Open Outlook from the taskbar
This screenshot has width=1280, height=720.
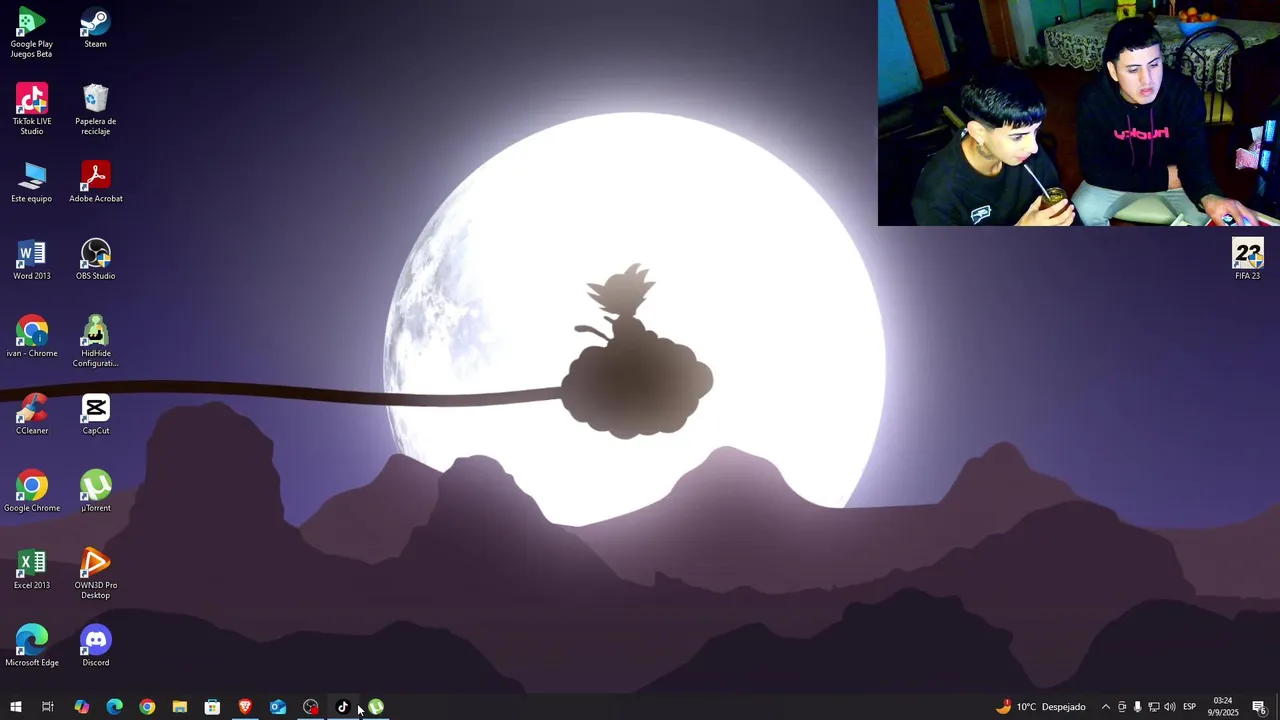click(x=278, y=707)
